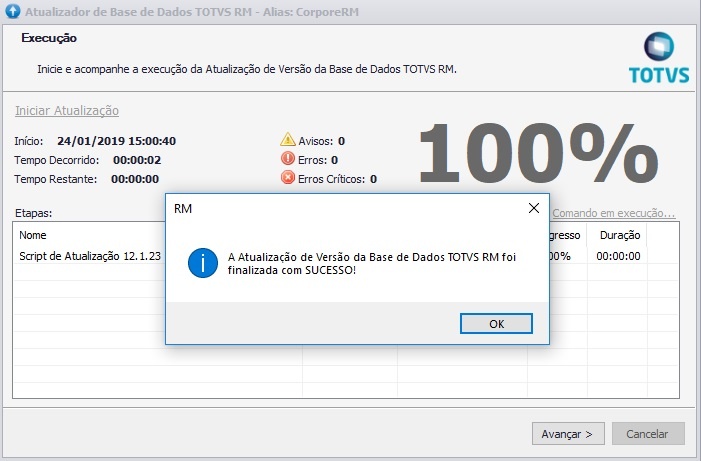701x461 pixels.
Task: Click the Erros Críticos X icon
Action: [x=288, y=178]
